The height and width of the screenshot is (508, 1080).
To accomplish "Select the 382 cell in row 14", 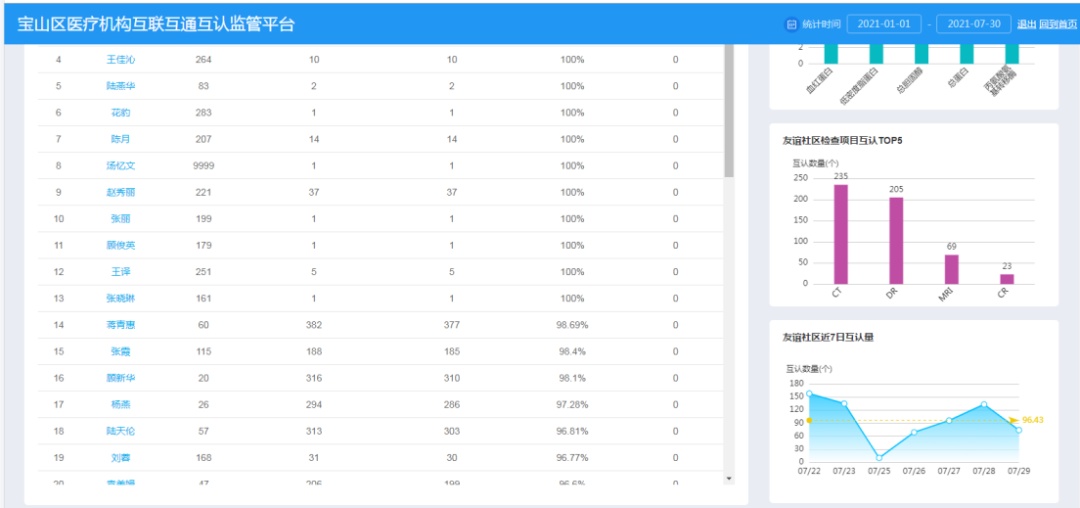I will [x=313, y=325].
